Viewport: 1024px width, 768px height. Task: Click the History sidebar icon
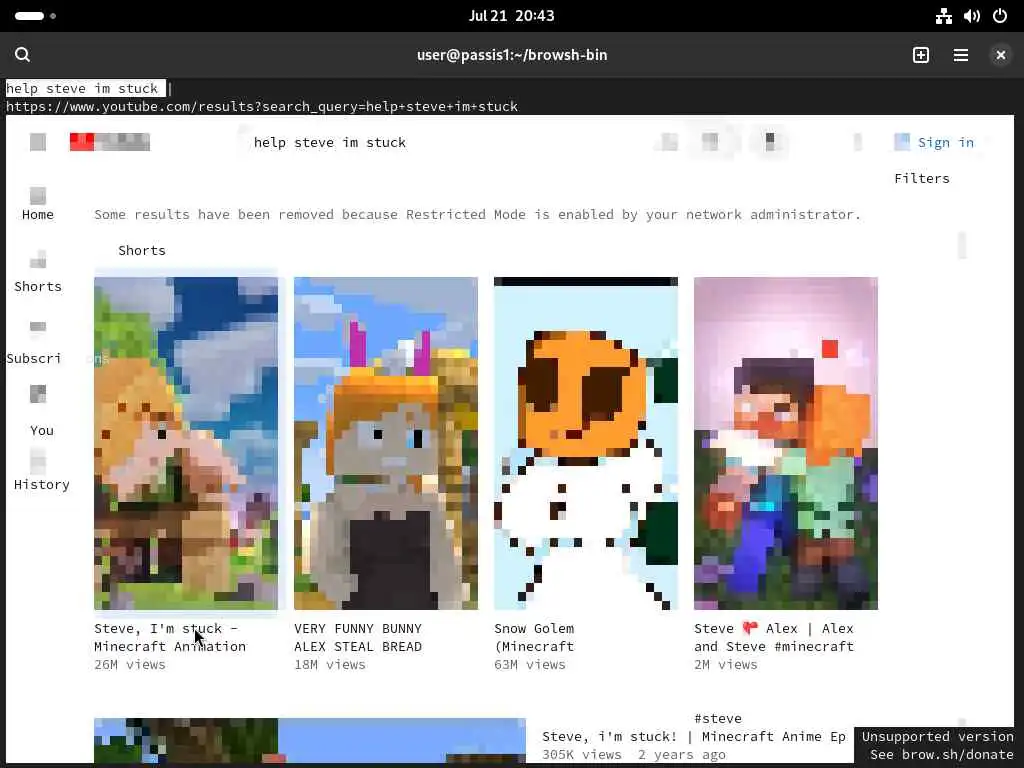(38, 461)
